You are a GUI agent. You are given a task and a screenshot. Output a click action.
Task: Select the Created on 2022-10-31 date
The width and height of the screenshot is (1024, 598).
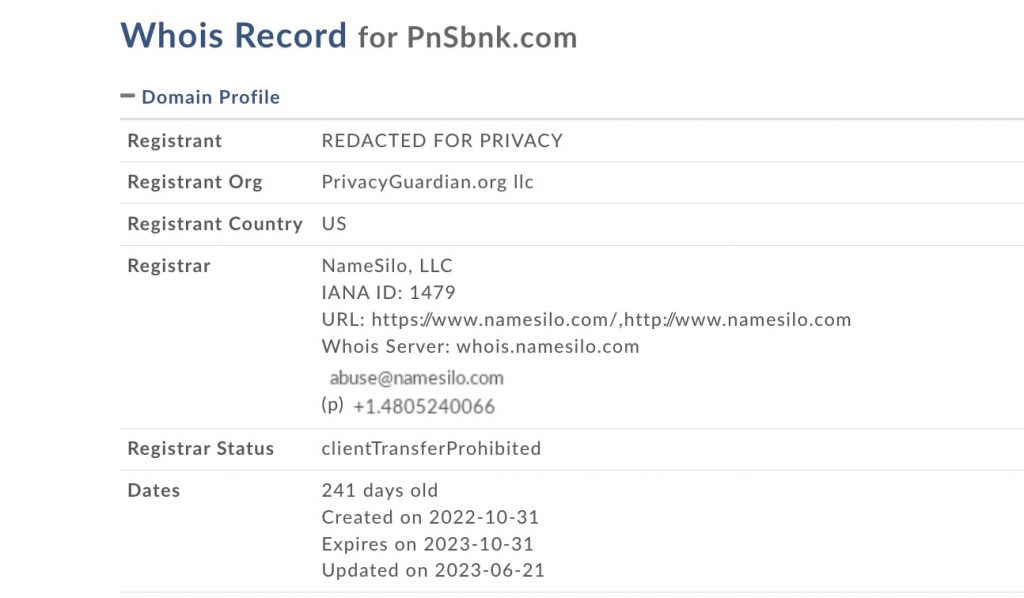[430, 518]
